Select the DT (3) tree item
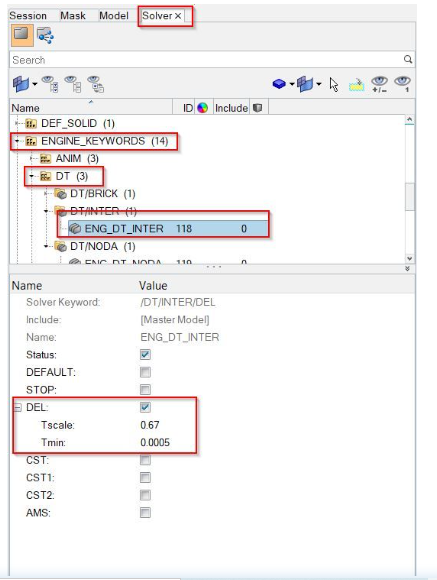Image resolution: width=437 pixels, height=580 pixels. click(x=72, y=176)
